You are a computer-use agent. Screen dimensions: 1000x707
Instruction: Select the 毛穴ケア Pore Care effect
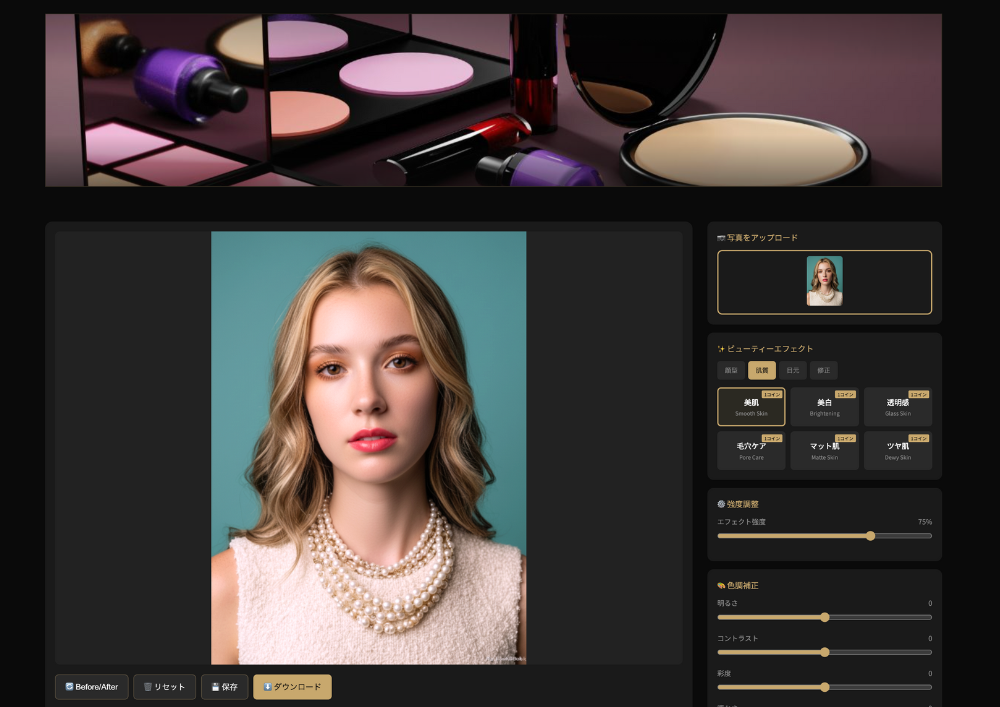click(x=751, y=451)
